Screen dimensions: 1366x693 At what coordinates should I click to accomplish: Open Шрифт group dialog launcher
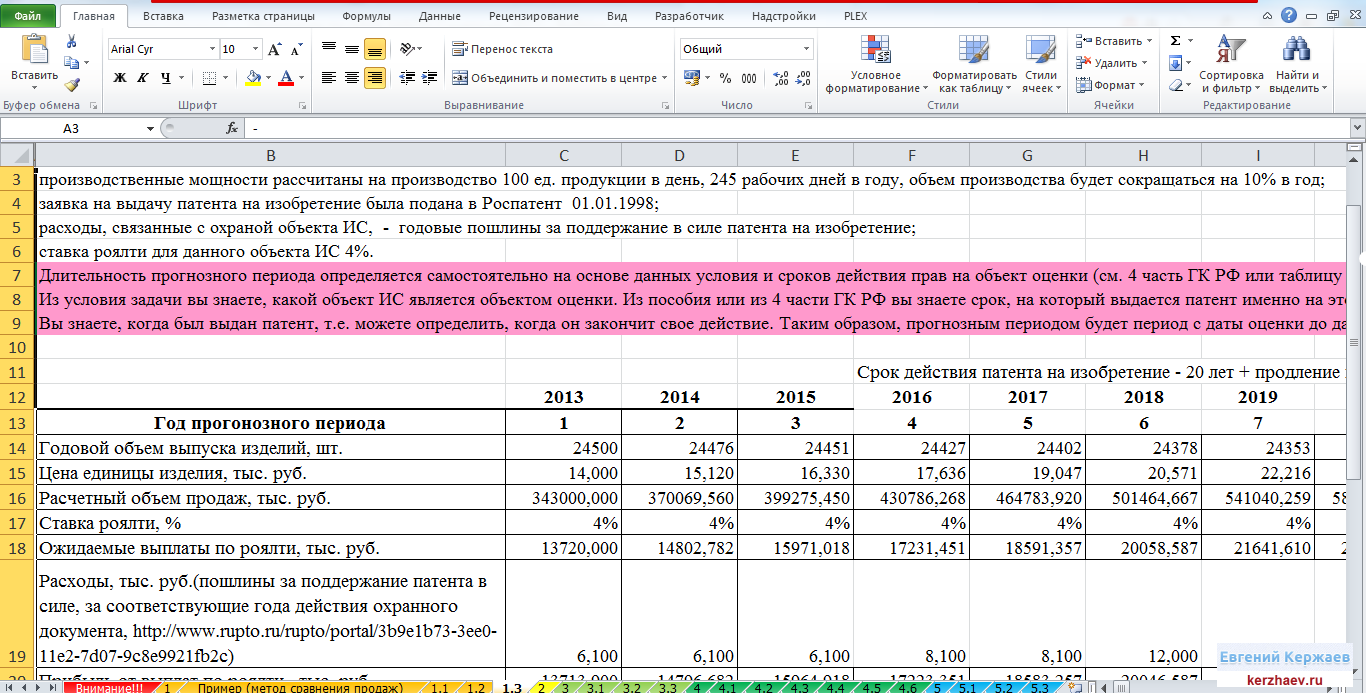(x=302, y=105)
